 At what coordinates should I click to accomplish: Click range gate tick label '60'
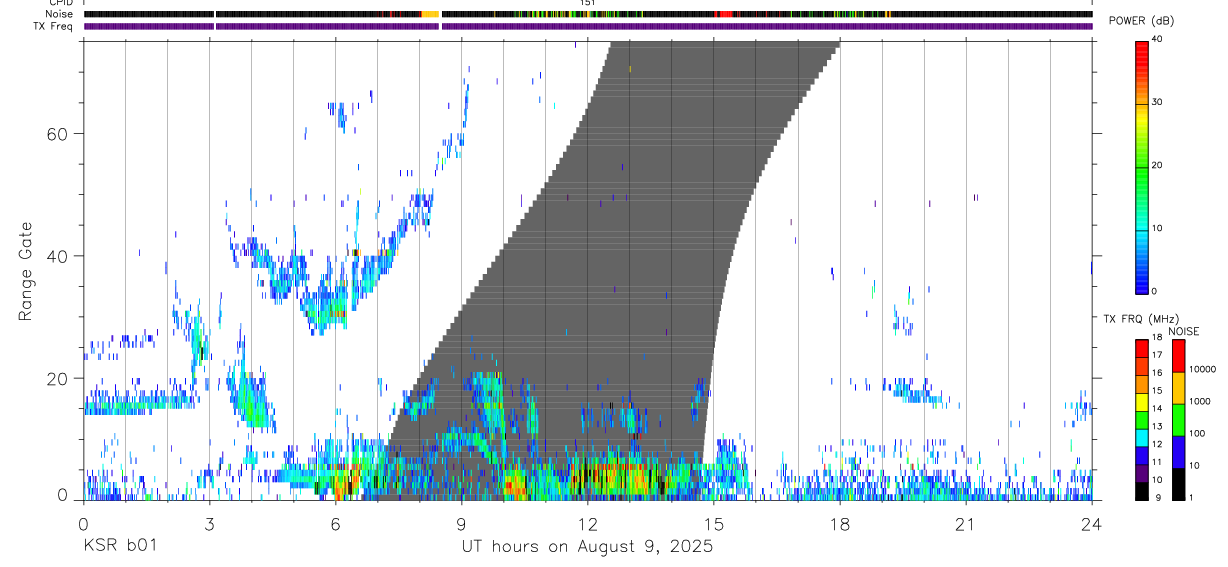click(x=59, y=134)
